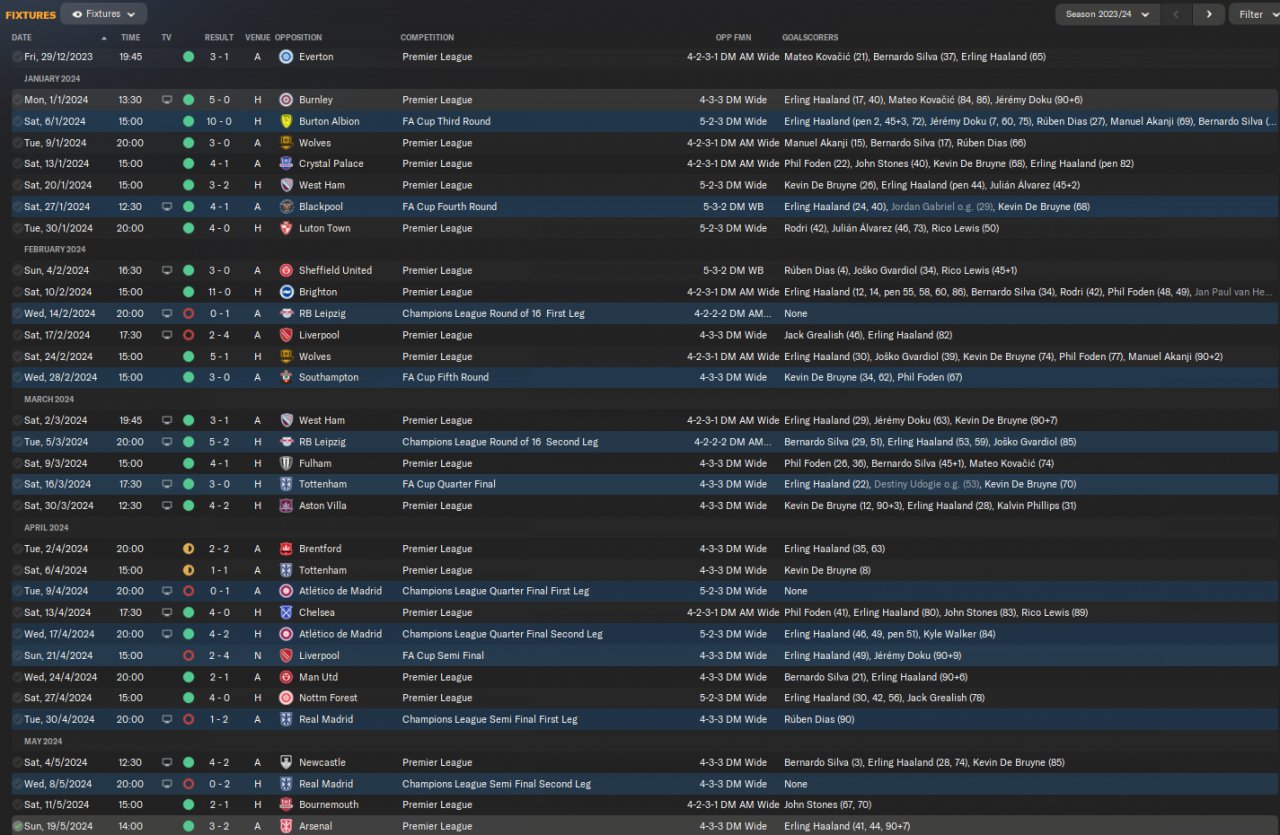This screenshot has height=835, width=1280.
Task: Click the TV column header
Action: (x=167, y=38)
